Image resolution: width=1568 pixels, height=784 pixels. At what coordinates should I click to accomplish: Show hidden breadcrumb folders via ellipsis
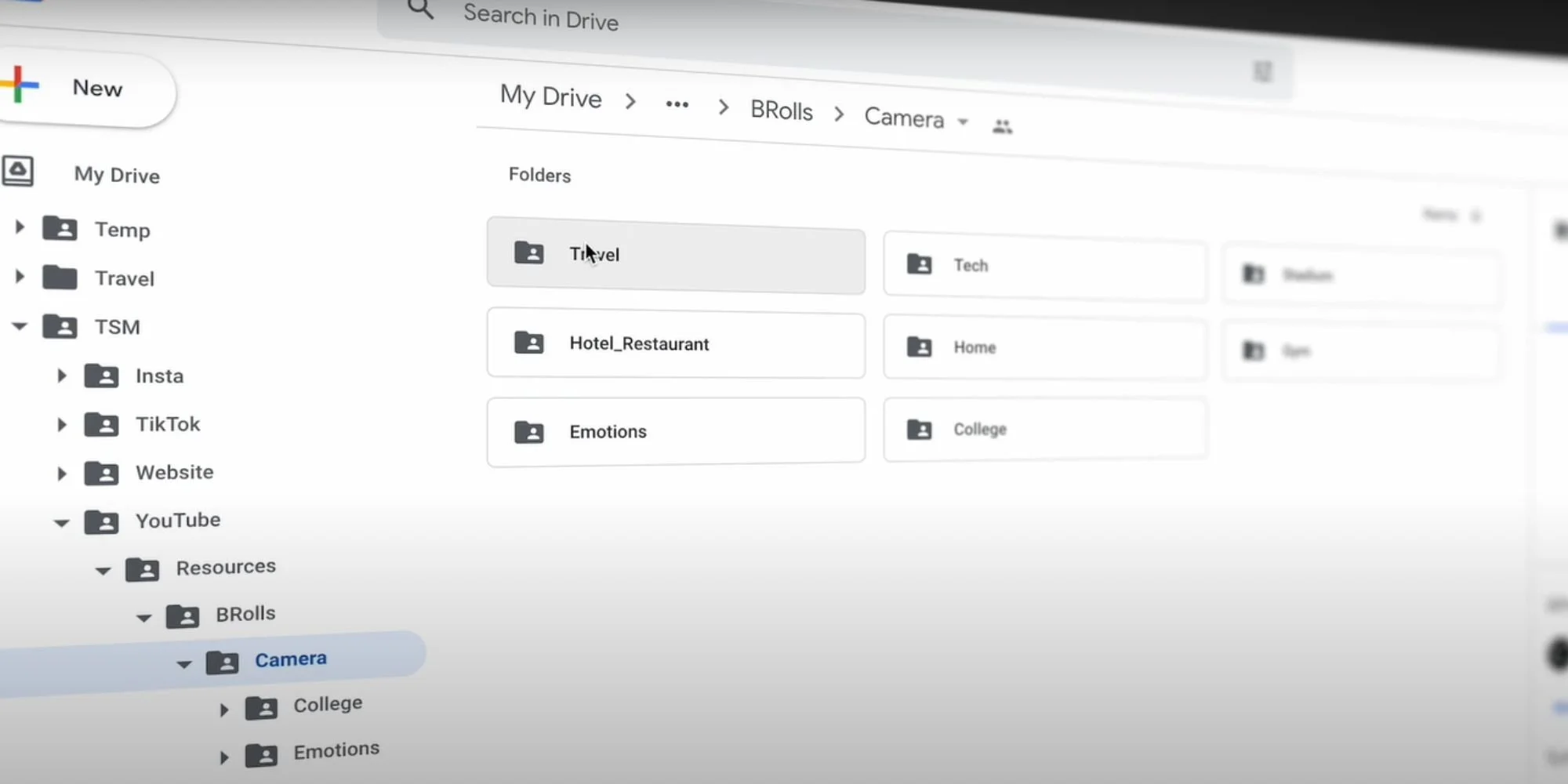(677, 103)
